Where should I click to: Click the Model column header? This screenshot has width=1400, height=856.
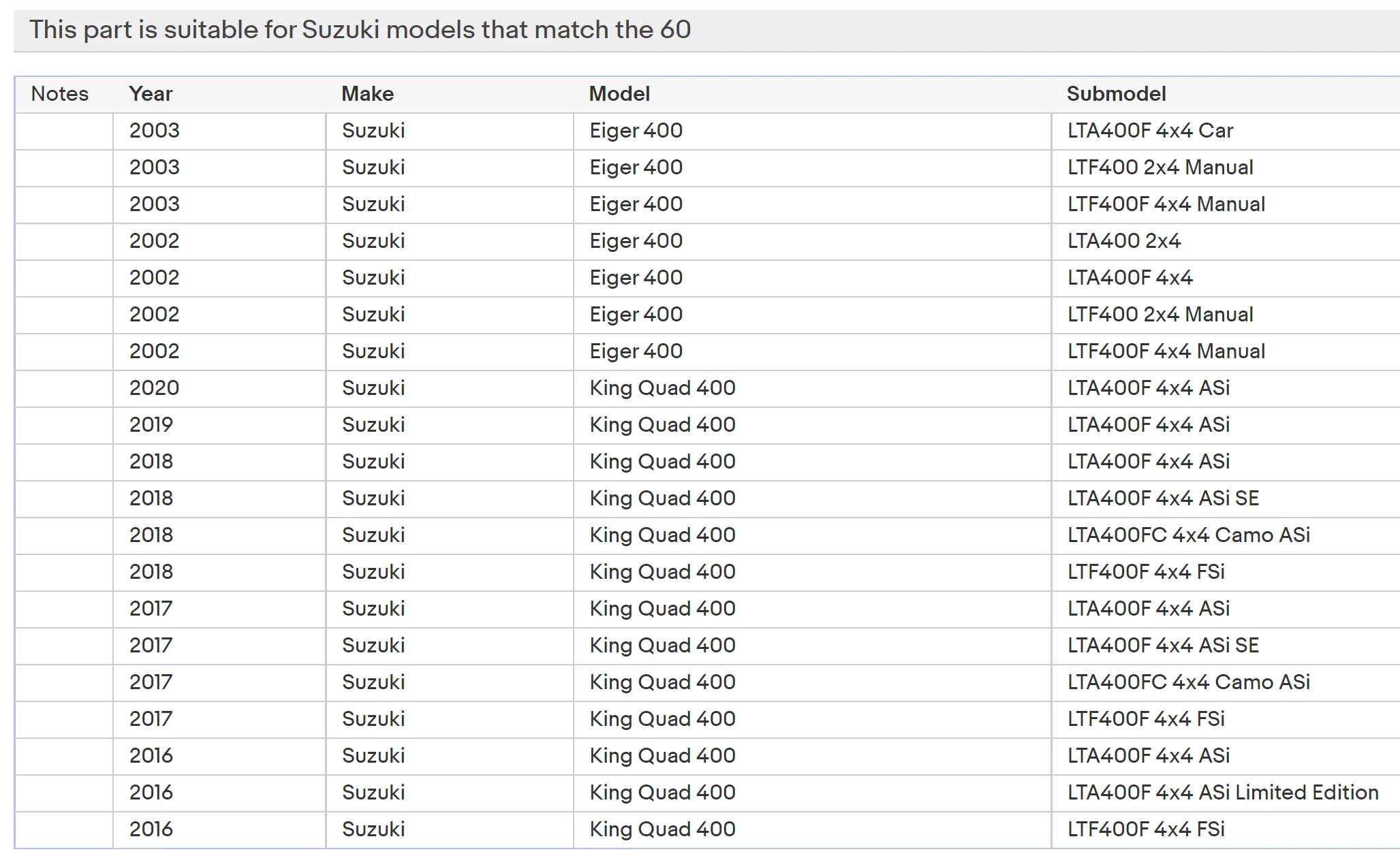coord(619,94)
